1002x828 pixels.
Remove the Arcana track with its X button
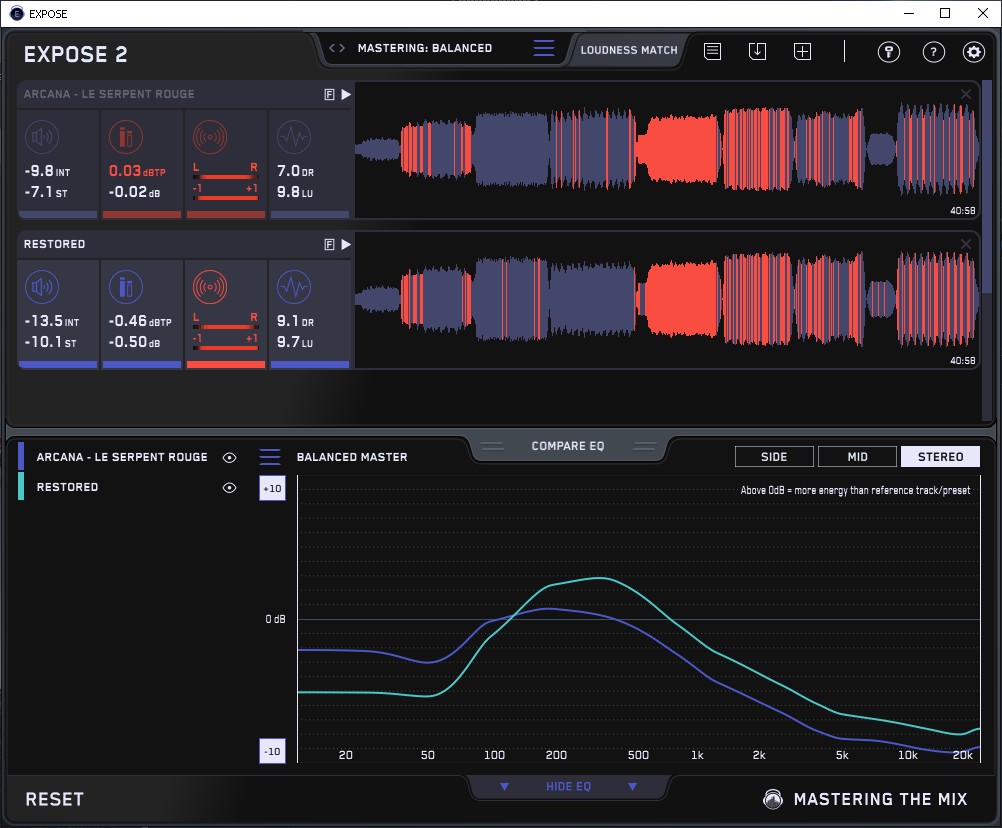(966, 94)
